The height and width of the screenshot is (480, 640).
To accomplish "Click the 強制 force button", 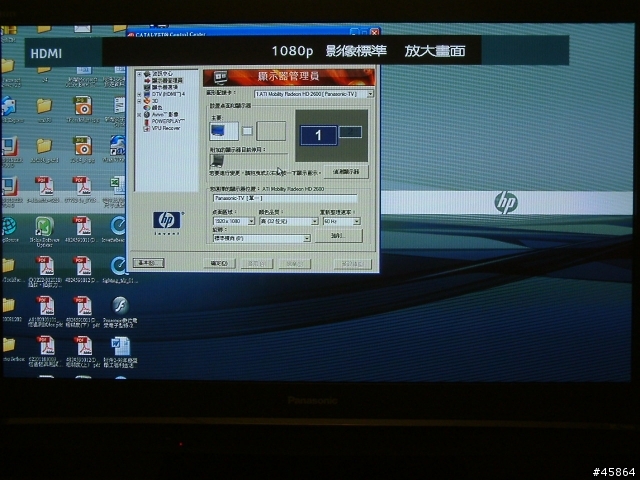I will [x=338, y=236].
